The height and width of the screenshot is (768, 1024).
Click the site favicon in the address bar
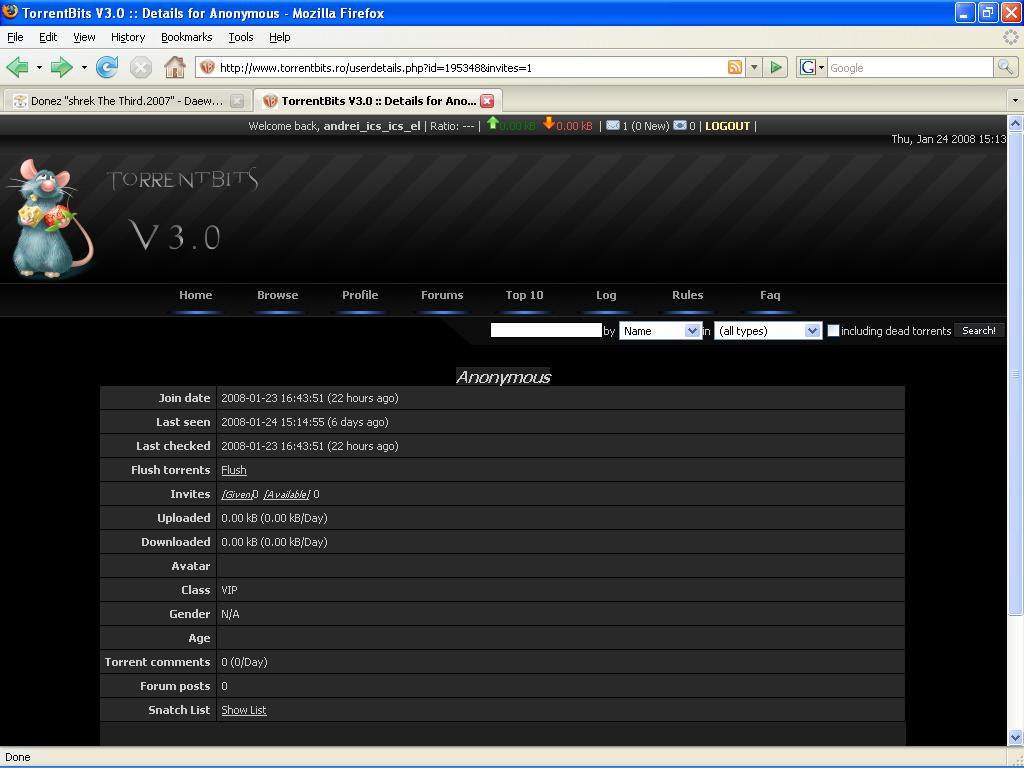point(207,67)
